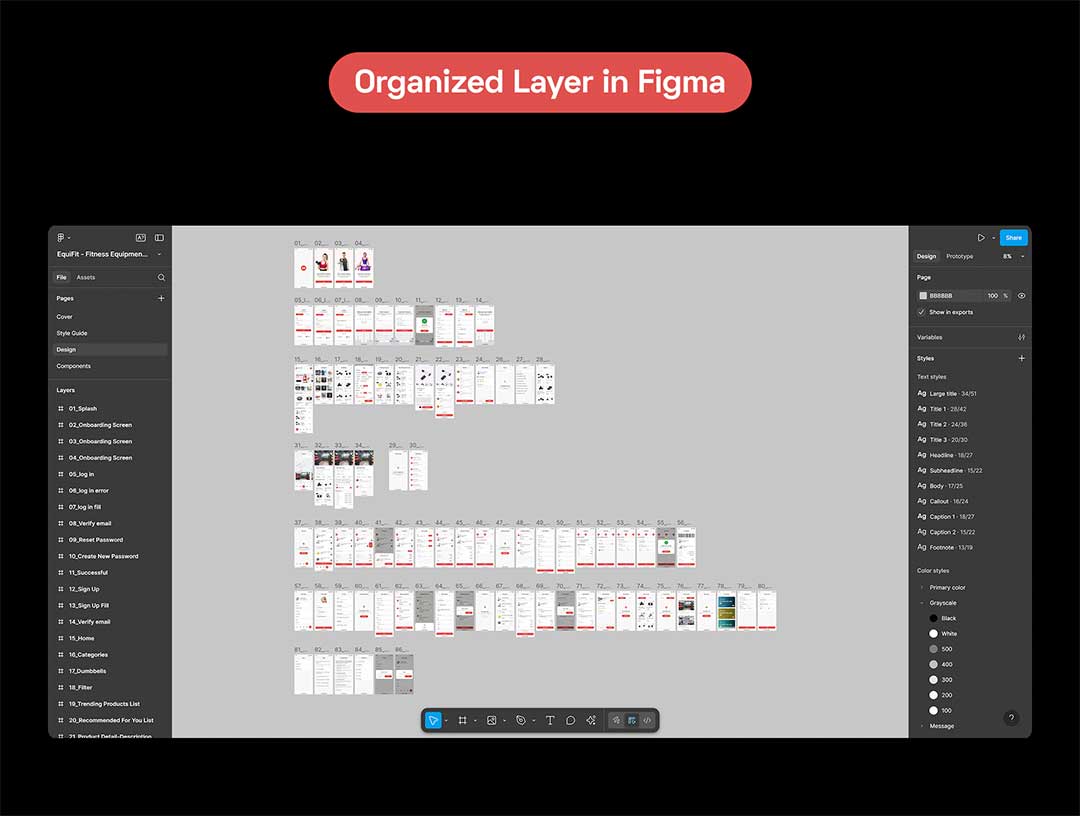1080x816 pixels.
Task: Open the zoom percentage dropdown
Action: point(1014,256)
